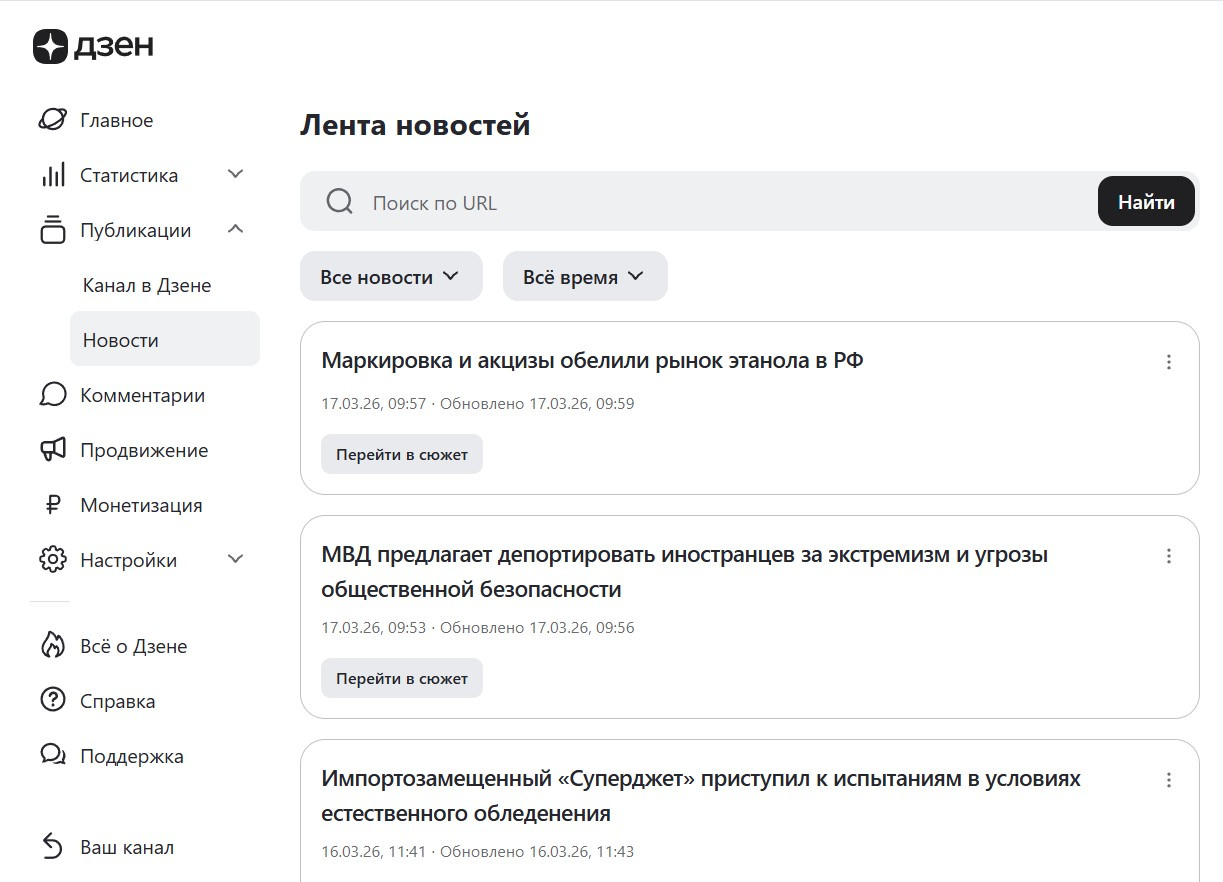Collapse the Публикации section chevron
The image size is (1223, 882).
[x=236, y=230]
